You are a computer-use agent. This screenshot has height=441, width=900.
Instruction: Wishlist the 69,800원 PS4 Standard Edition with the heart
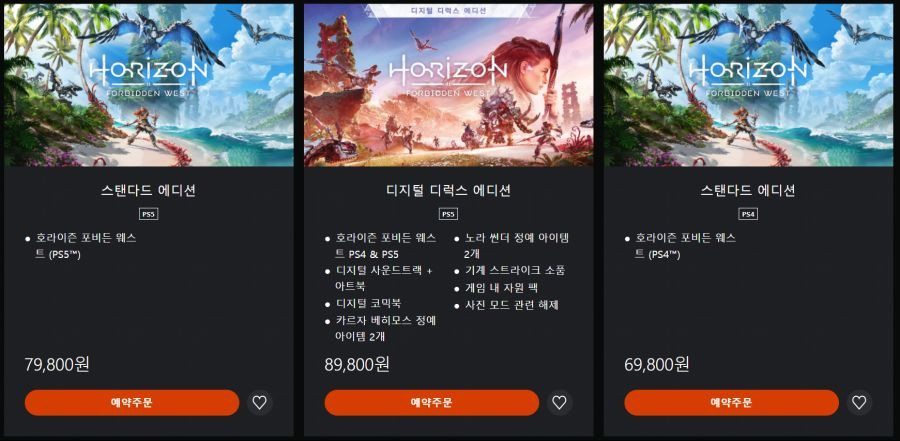859,403
